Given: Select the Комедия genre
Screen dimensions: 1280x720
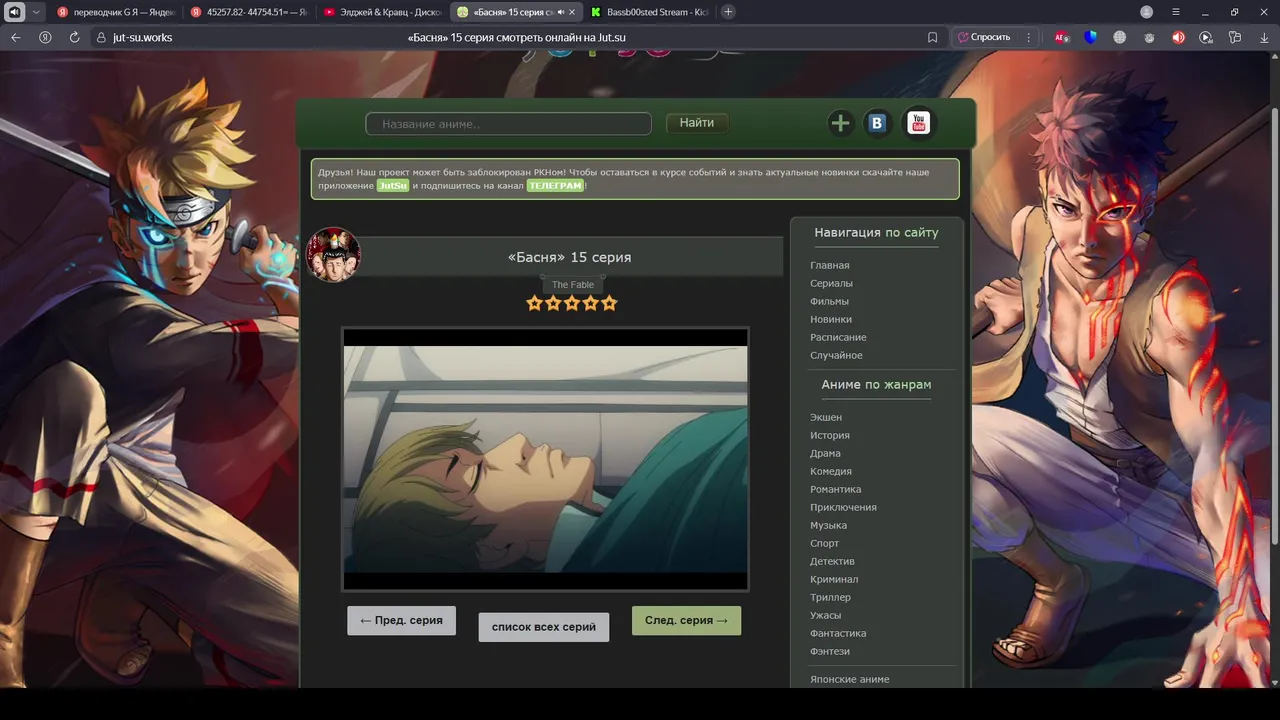Looking at the screenshot, I should click(x=831, y=471).
